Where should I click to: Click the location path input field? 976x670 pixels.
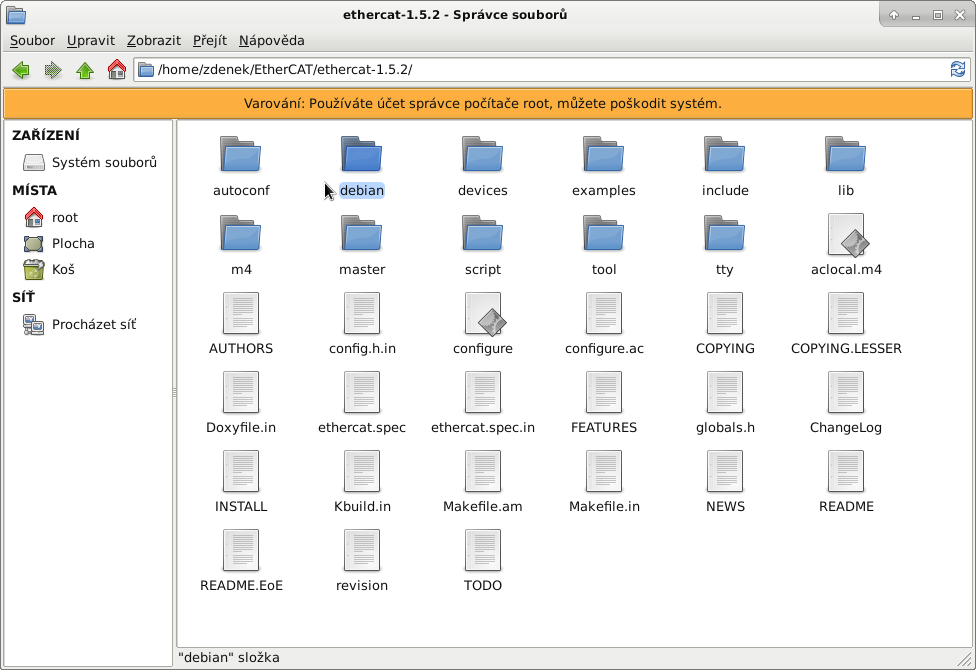[540, 69]
